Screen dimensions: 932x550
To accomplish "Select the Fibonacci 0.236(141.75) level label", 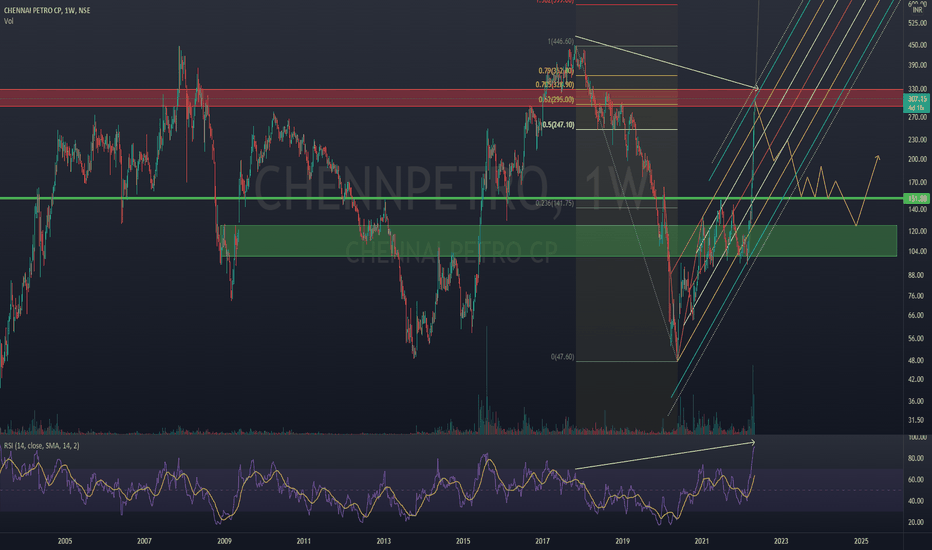I will click(555, 203).
